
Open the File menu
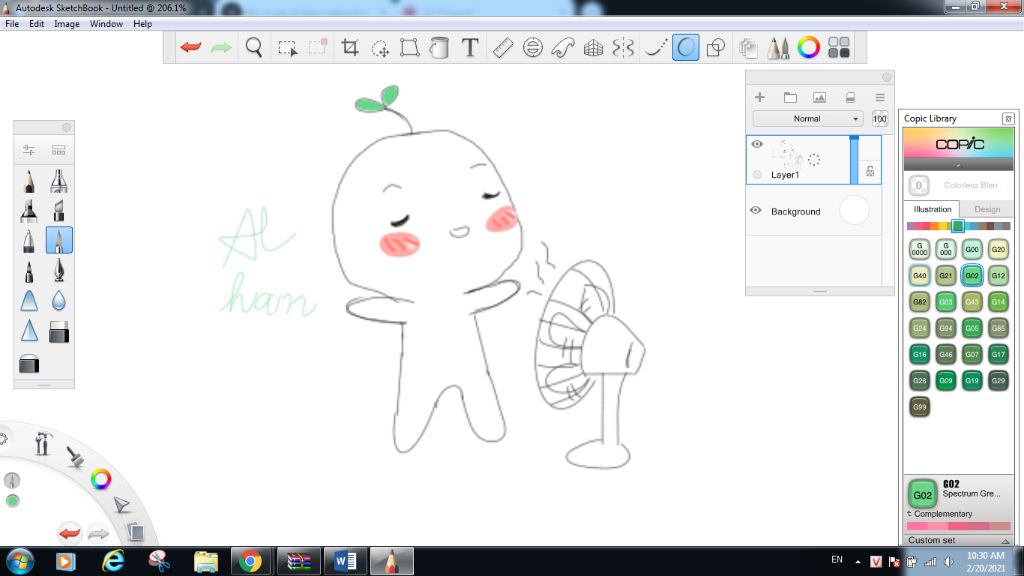click(x=12, y=24)
